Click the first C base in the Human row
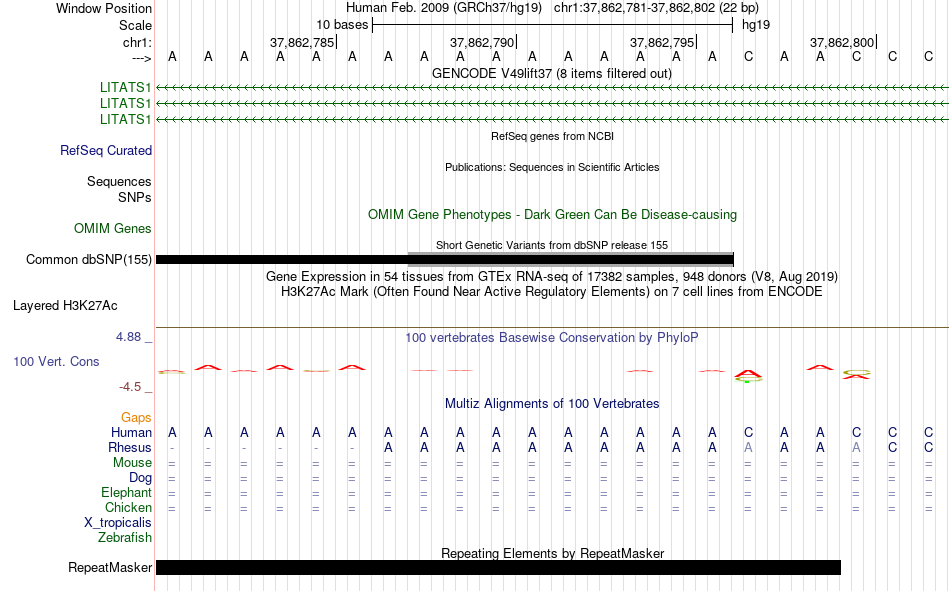Viewport: 950px width, 591px height. (748, 433)
